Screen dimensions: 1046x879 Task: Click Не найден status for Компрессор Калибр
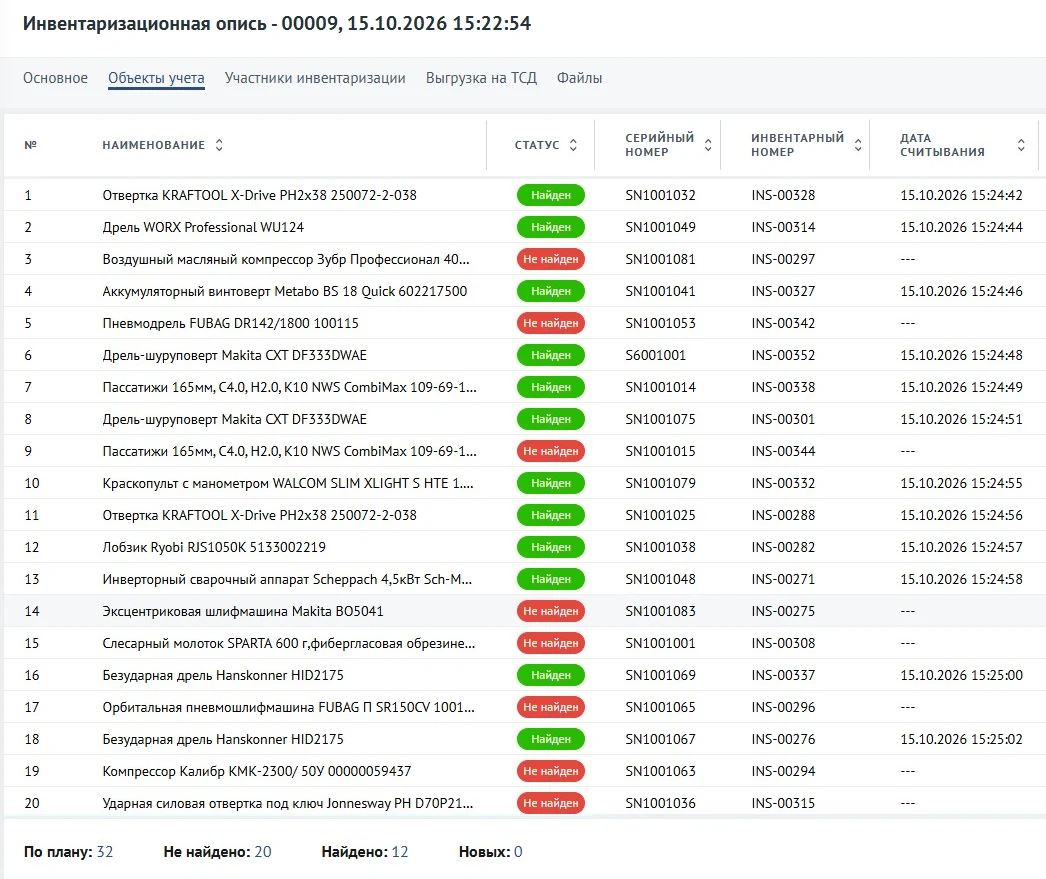tap(550, 772)
